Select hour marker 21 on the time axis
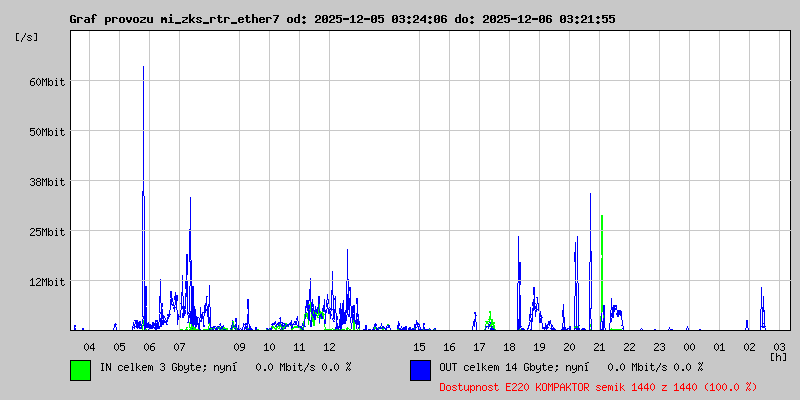Image resolution: width=800 pixels, height=400 pixels. [599, 346]
